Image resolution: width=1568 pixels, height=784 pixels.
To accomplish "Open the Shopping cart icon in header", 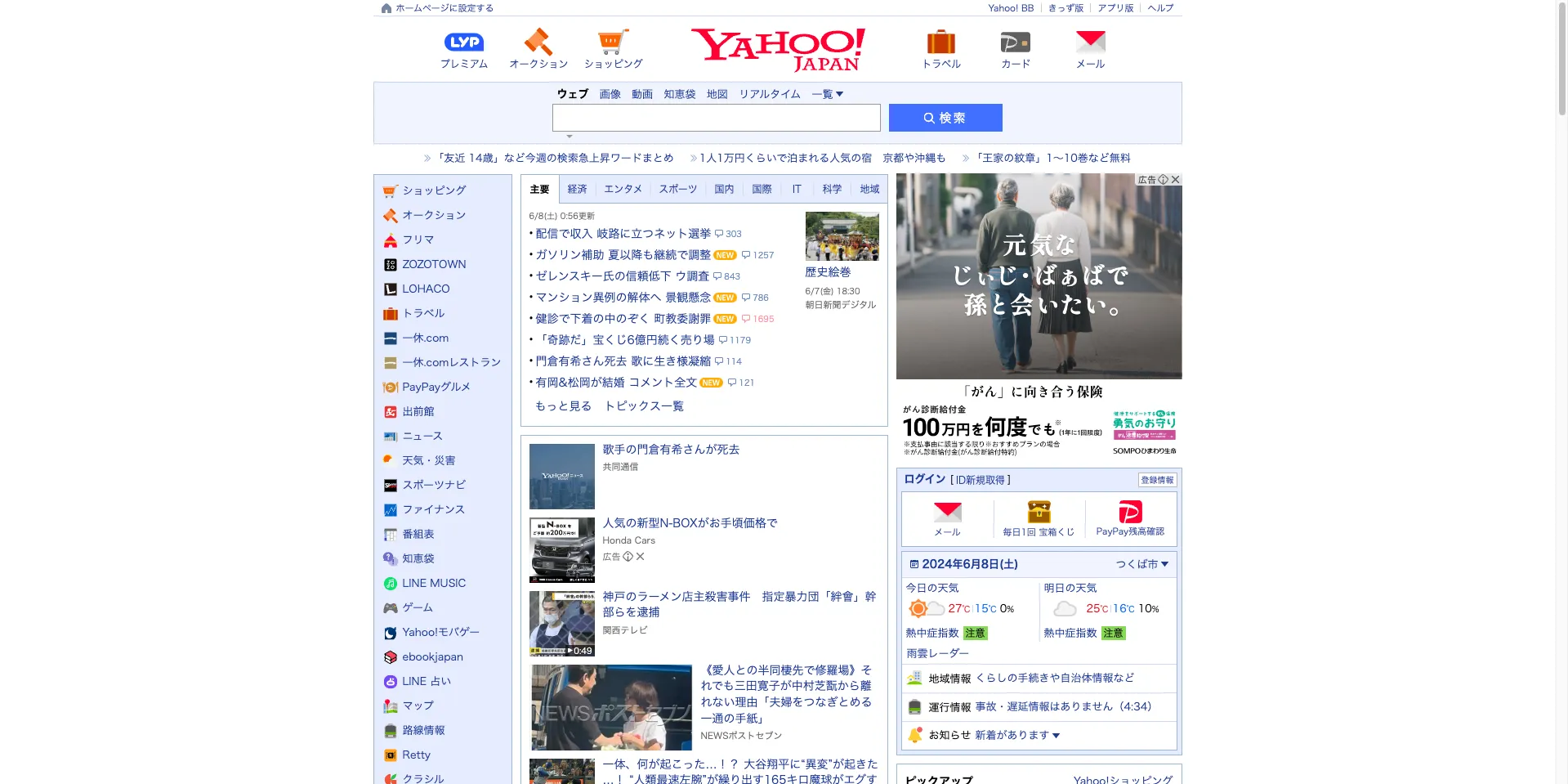I will (x=613, y=42).
